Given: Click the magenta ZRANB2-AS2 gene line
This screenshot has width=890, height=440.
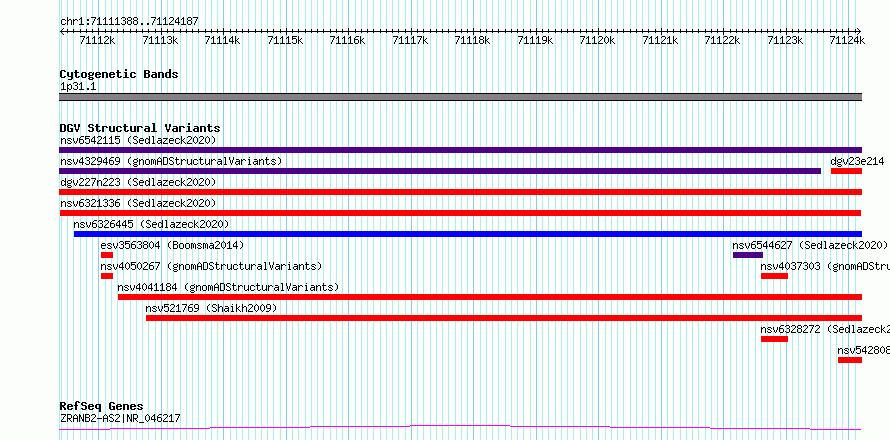Looking at the screenshot, I should coord(460,427).
